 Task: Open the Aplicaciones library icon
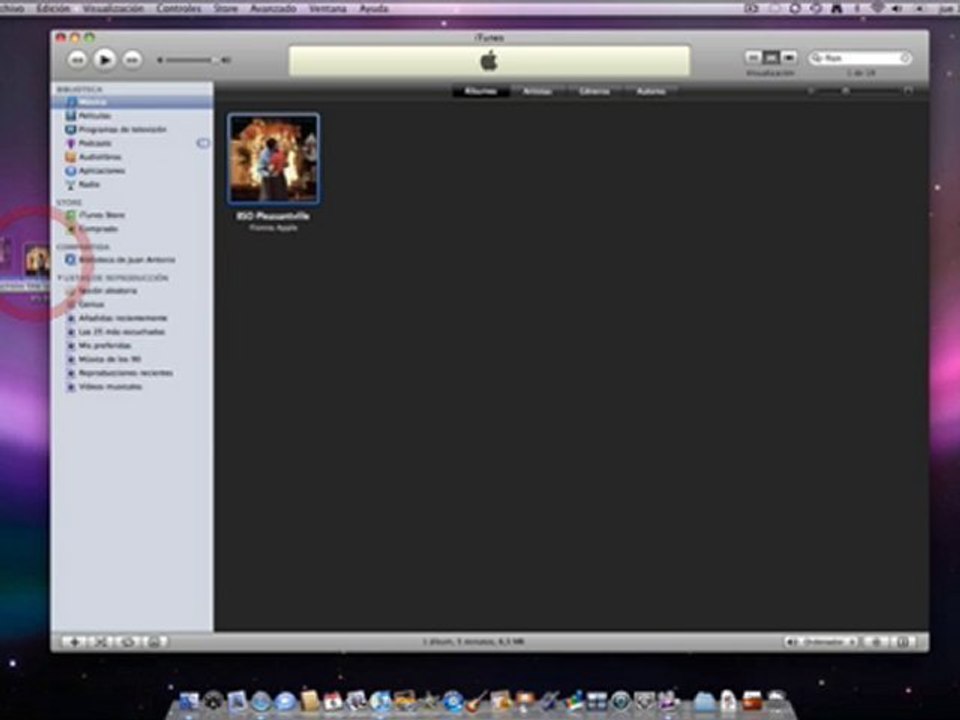[71, 171]
